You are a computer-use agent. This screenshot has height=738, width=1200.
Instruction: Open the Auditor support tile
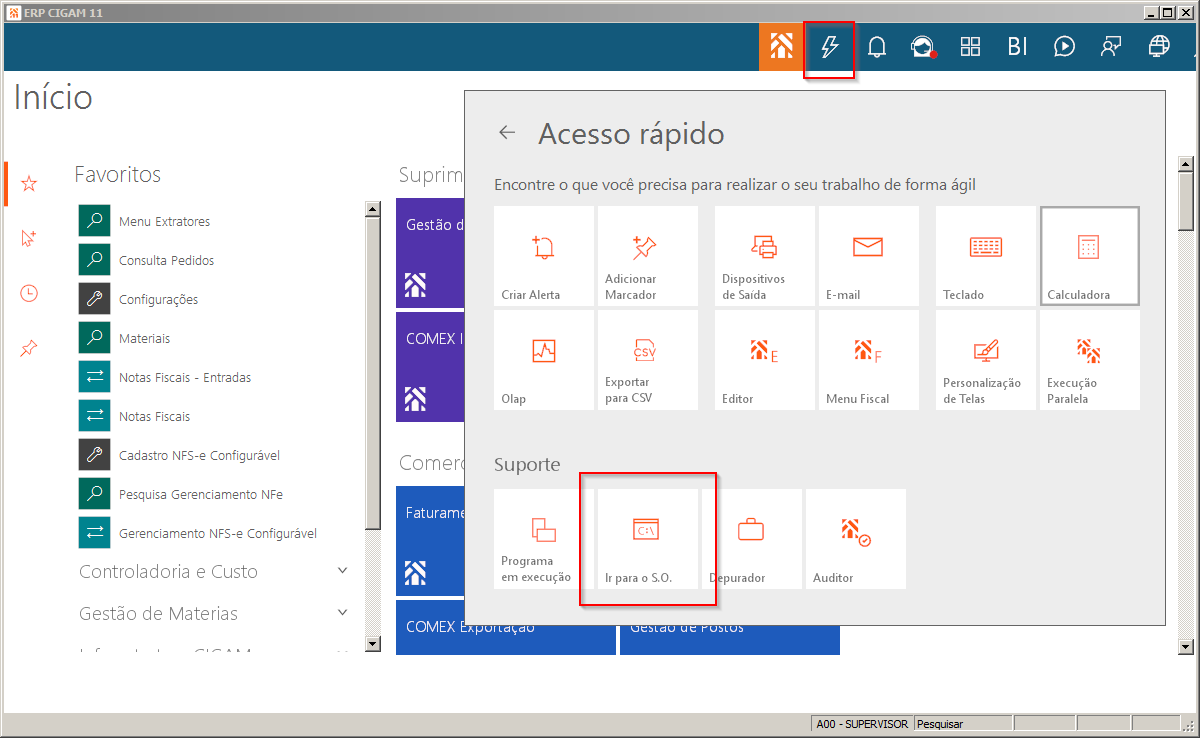[856, 539]
